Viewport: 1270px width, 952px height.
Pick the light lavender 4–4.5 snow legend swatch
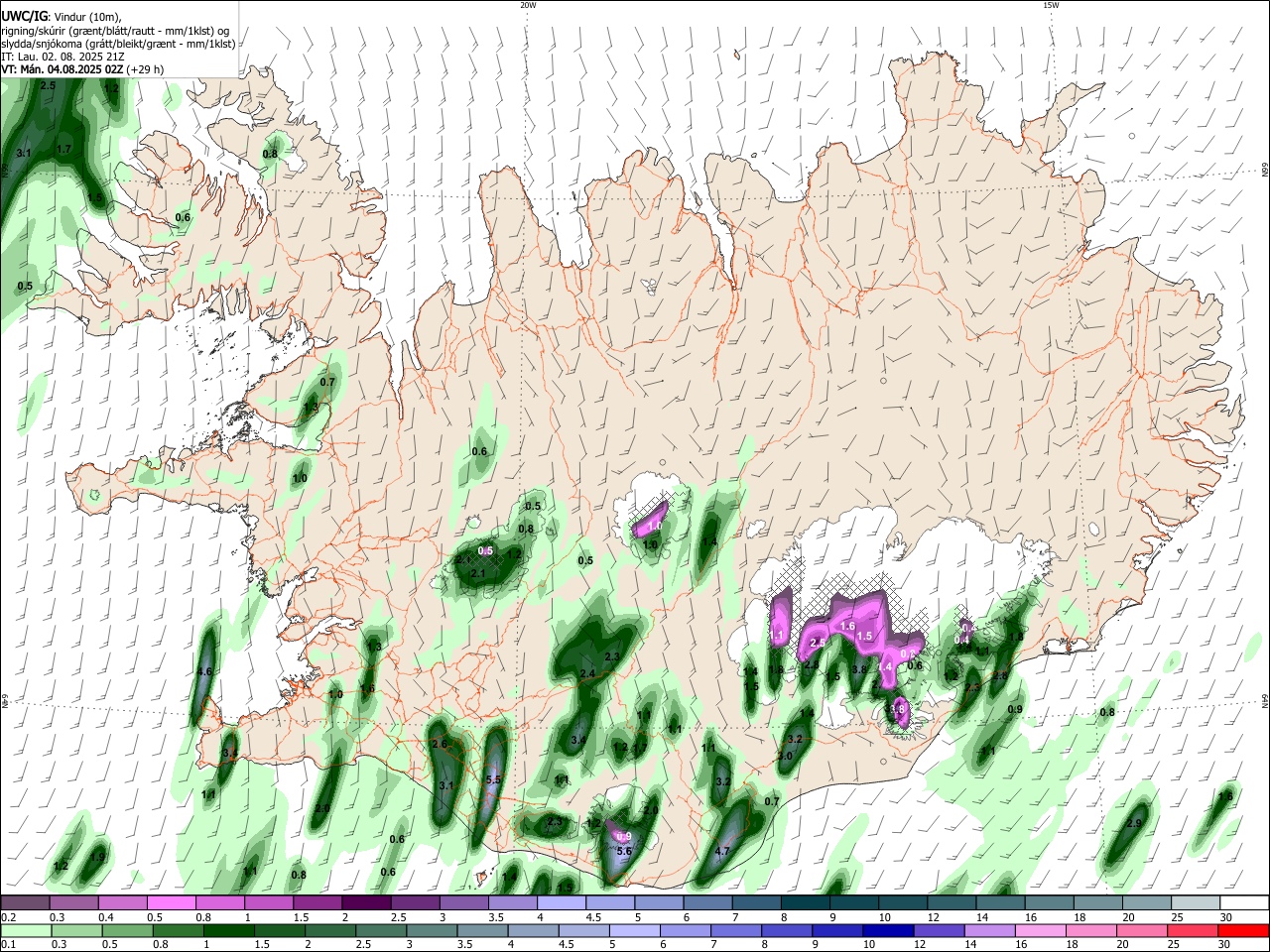coord(562,902)
